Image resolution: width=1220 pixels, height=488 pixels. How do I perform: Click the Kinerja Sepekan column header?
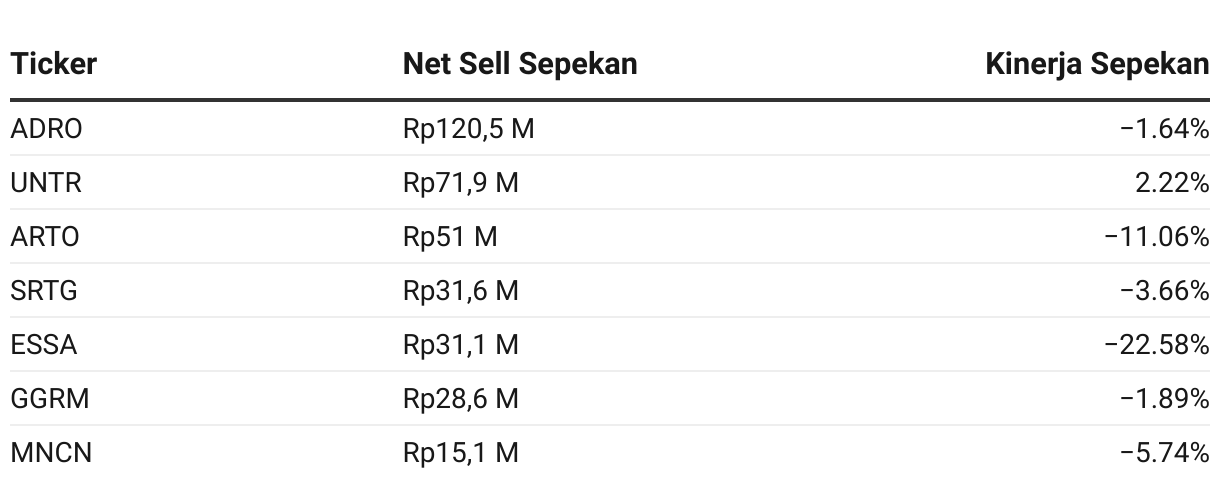[x=1097, y=64]
